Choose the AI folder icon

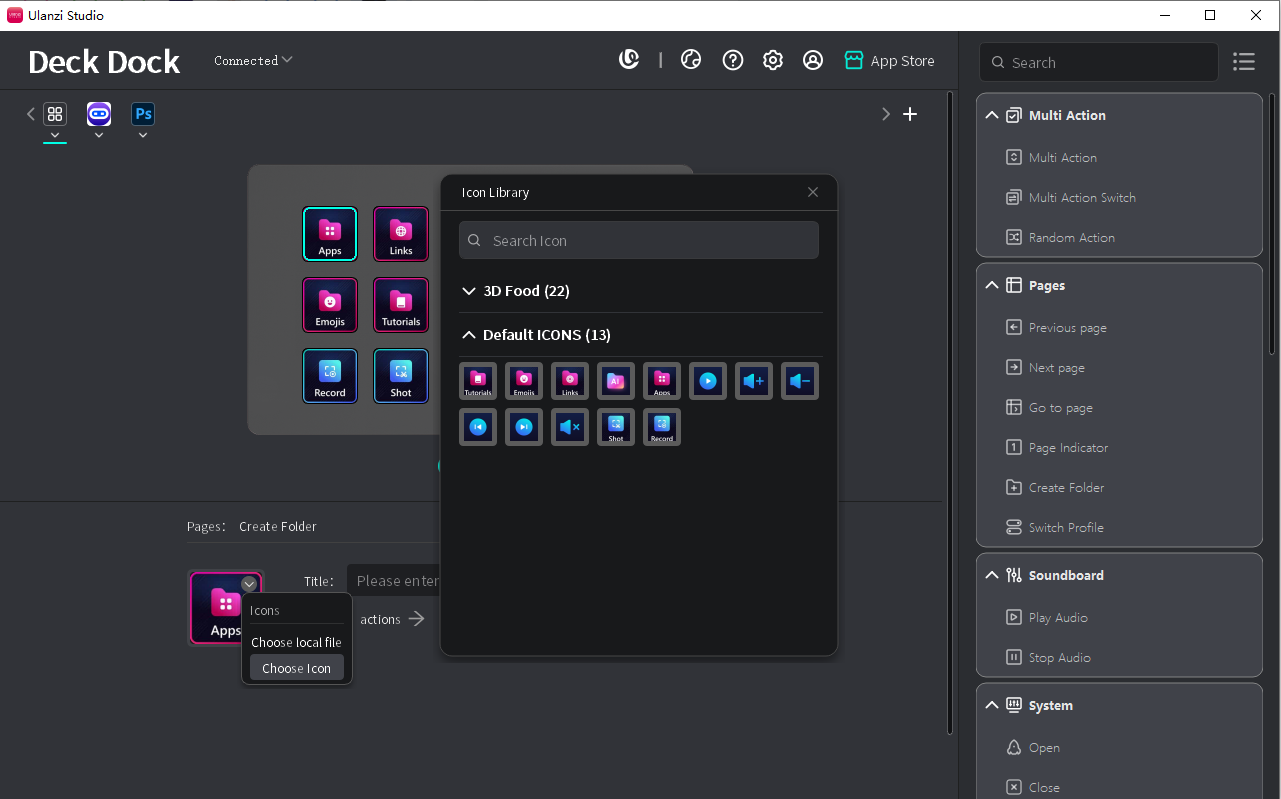(x=616, y=381)
